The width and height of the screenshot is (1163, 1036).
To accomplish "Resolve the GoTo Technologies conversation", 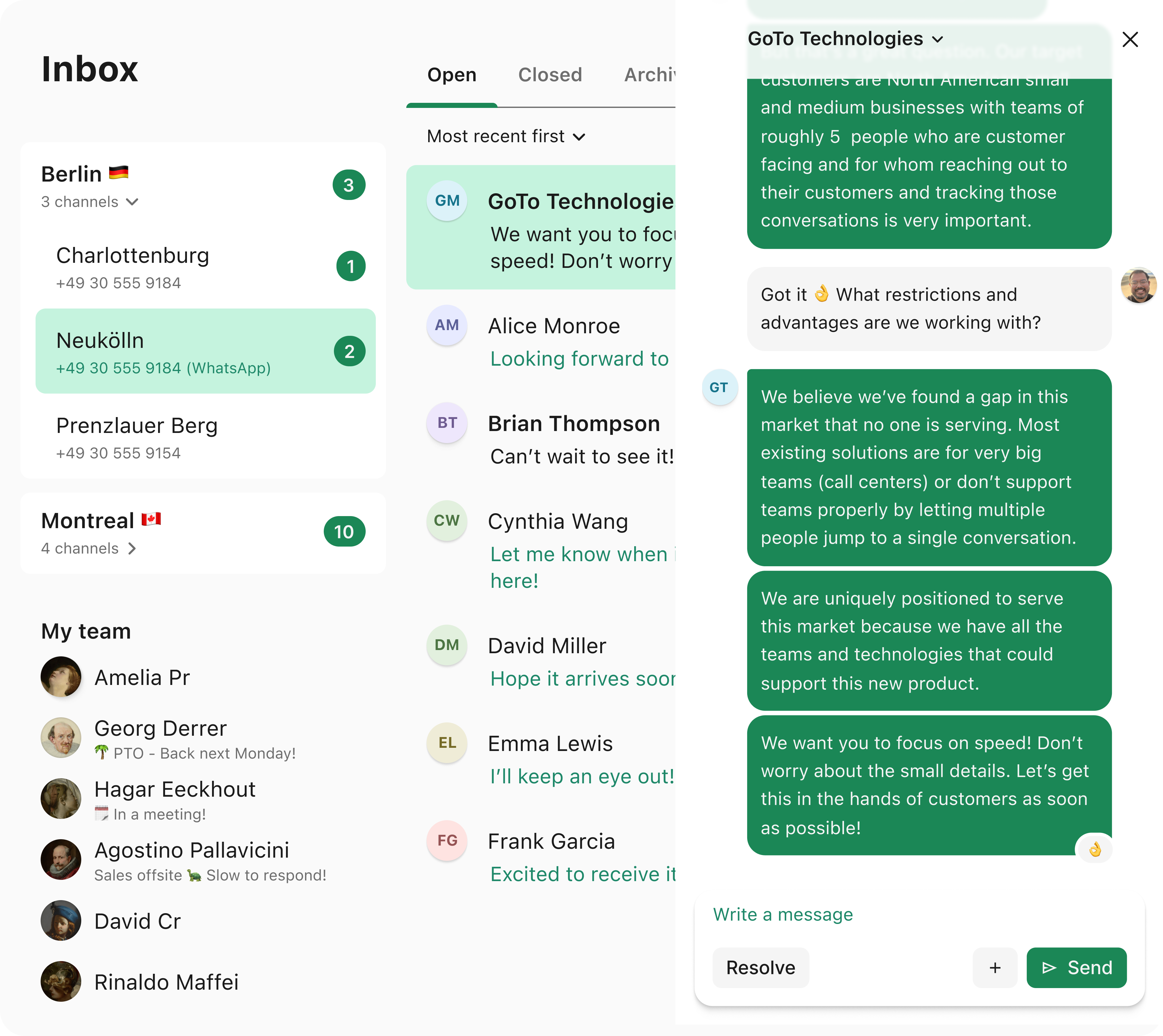I will (x=761, y=968).
